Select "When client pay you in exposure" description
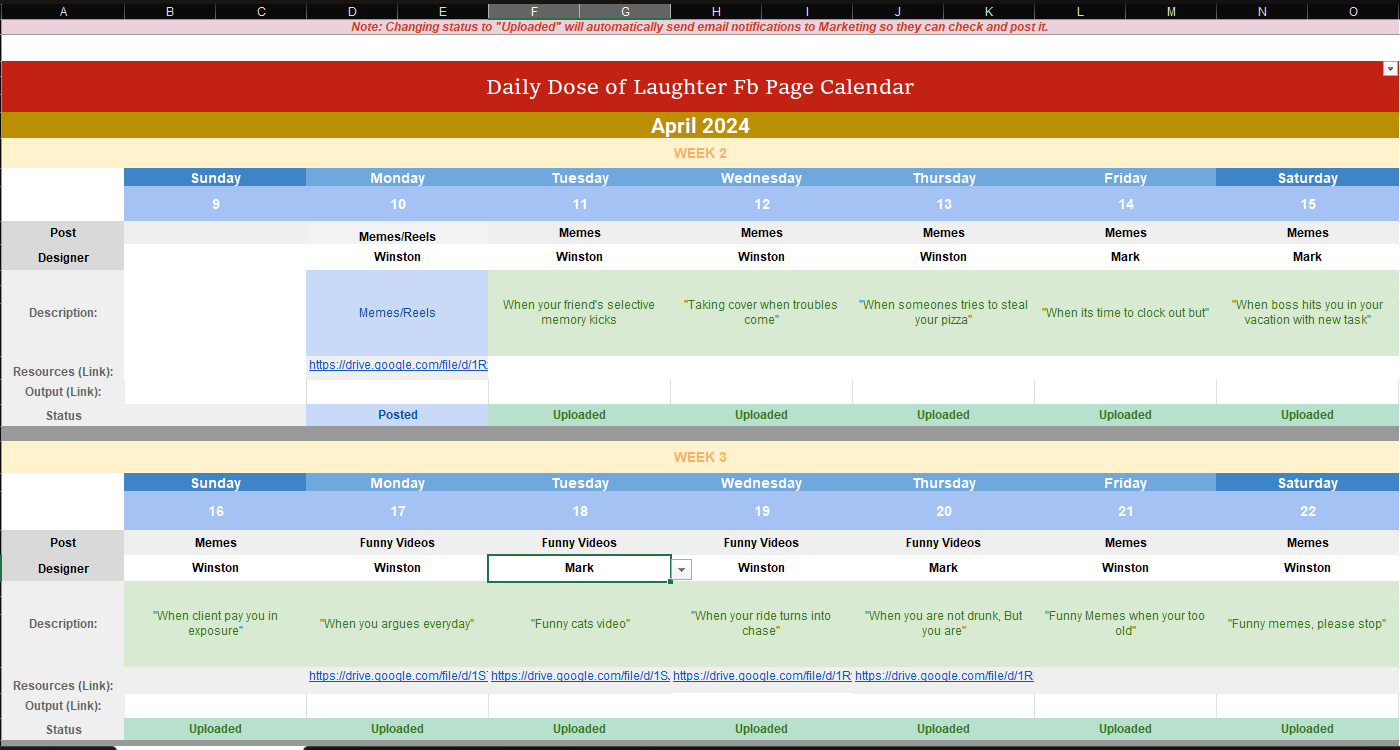Image resolution: width=1400 pixels, height=750 pixels. pos(216,624)
